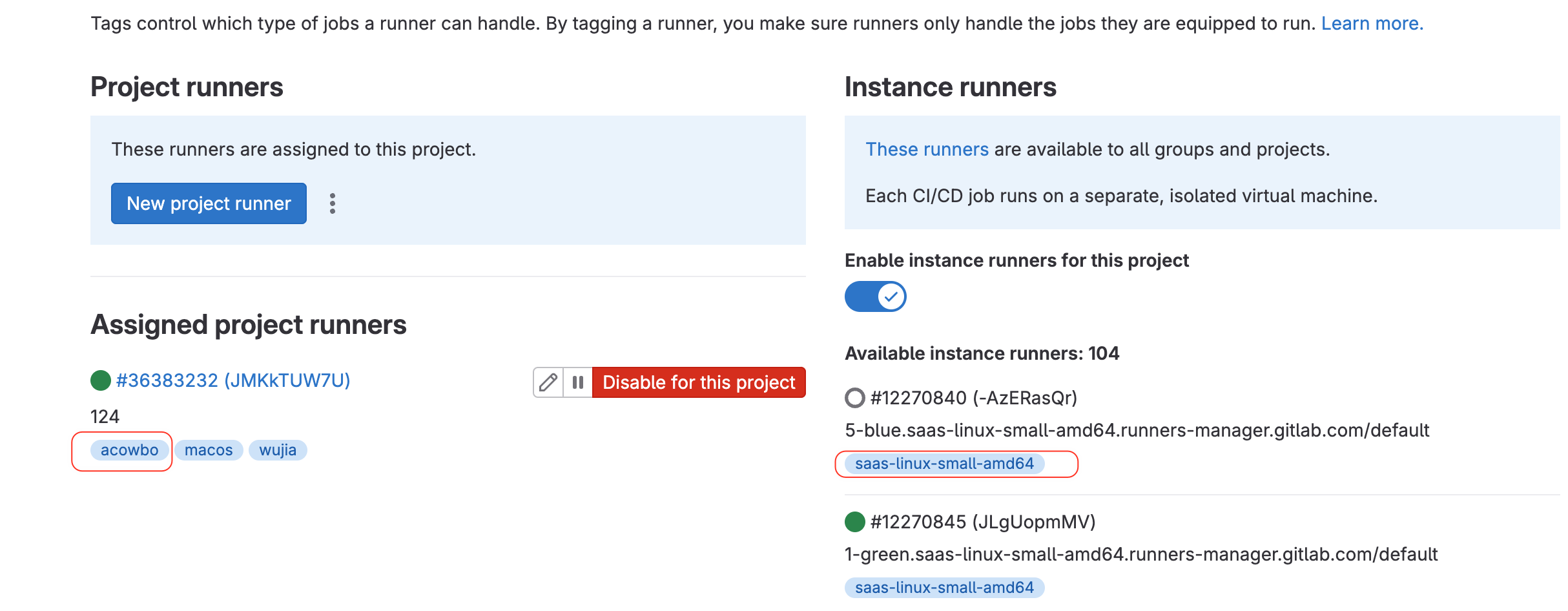This screenshot has height=611, width=1568.
Task: Open the Learn more link
Action: click(x=1372, y=23)
